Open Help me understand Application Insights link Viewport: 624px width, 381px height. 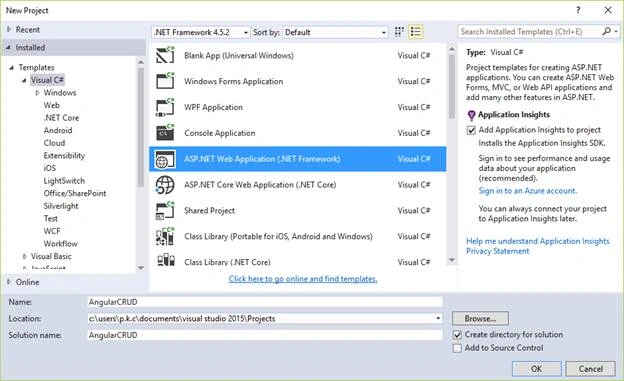point(538,241)
